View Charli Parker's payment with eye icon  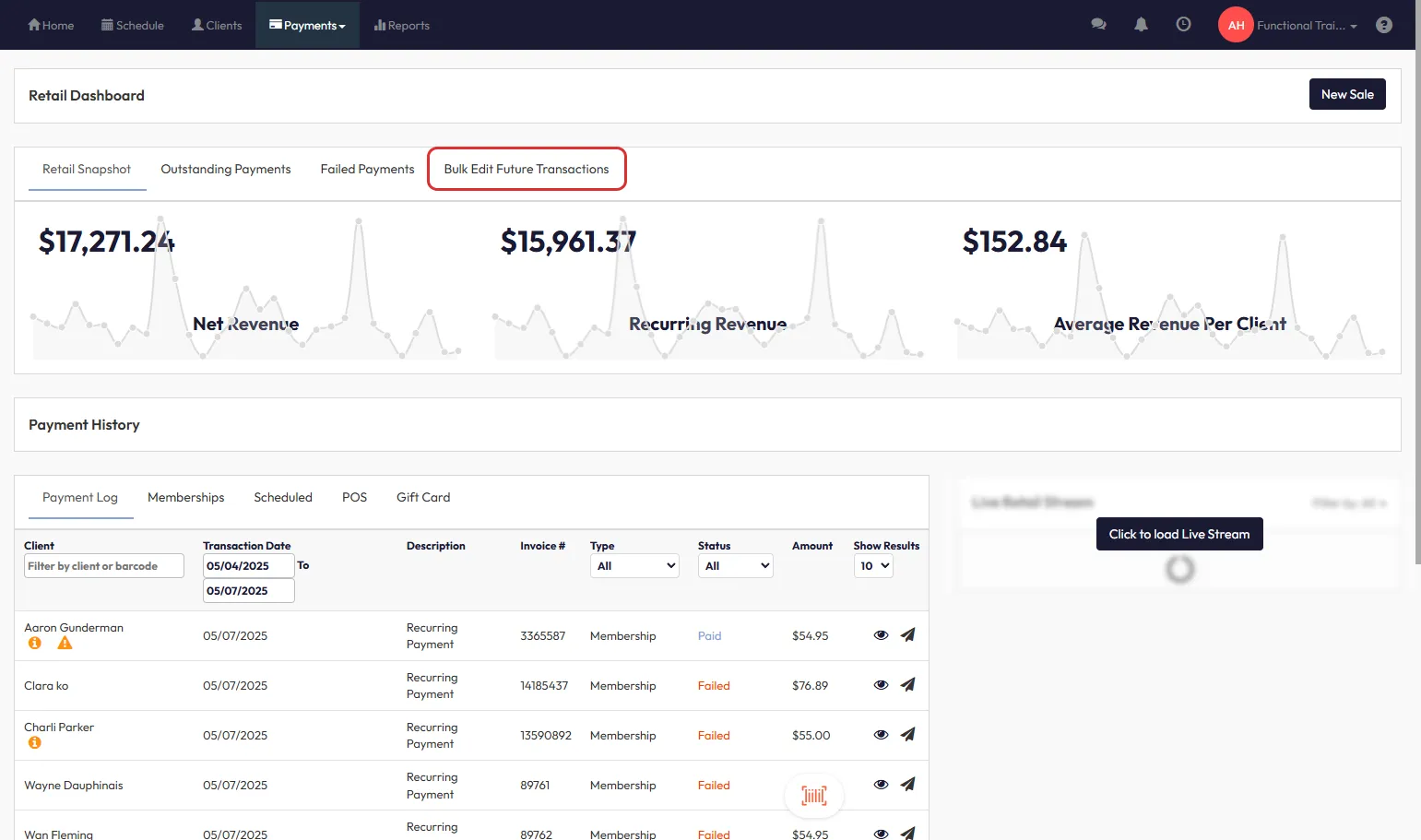(x=881, y=735)
